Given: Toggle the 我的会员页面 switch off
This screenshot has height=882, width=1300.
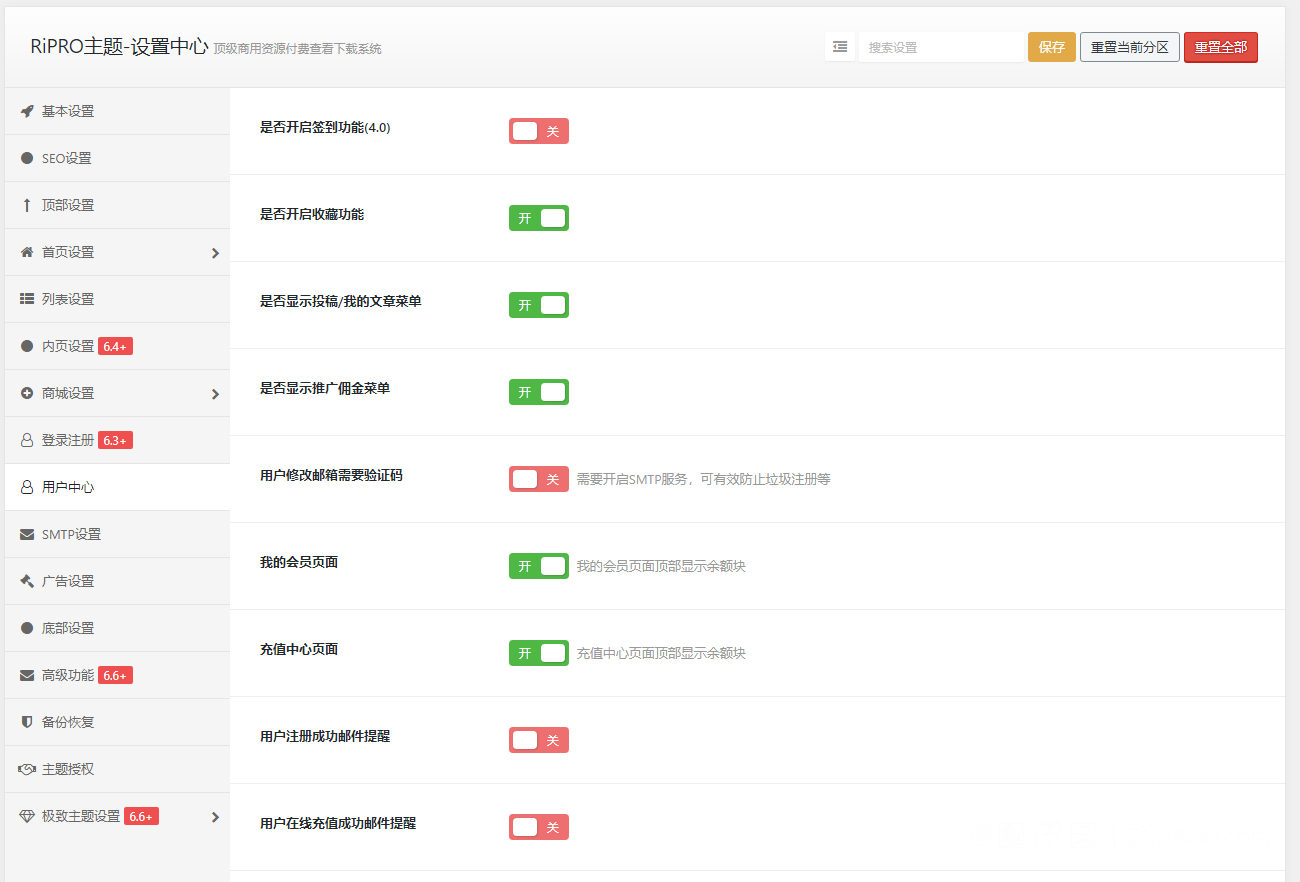Looking at the screenshot, I should (539, 566).
